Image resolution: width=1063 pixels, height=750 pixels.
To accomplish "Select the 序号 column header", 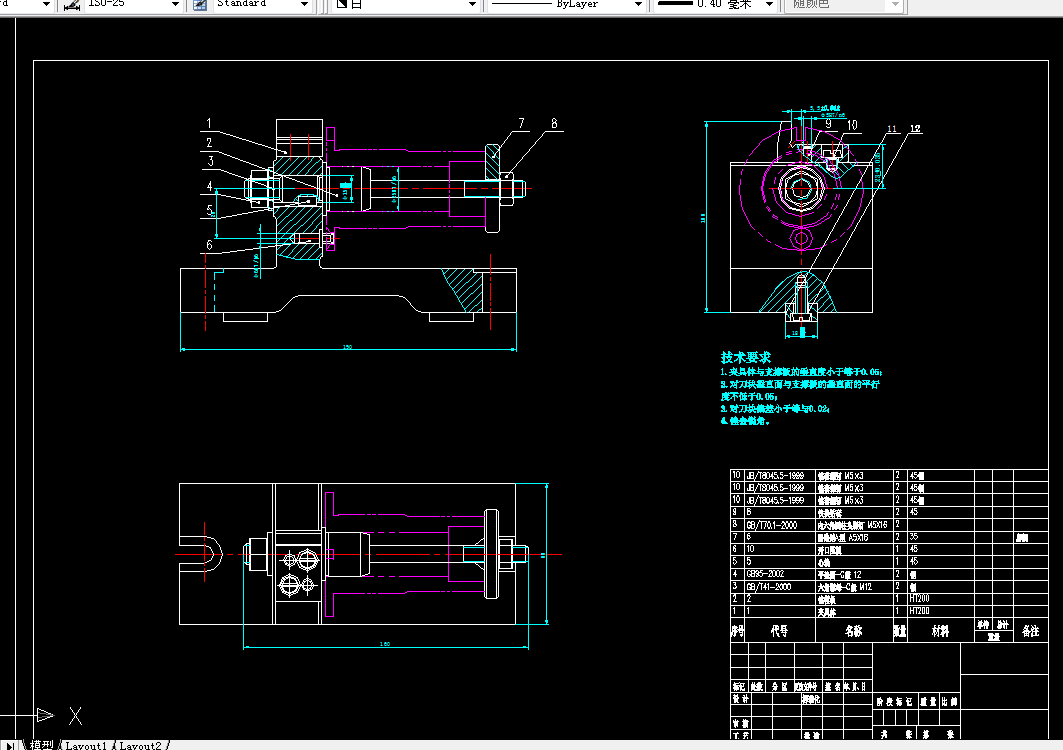I will [738, 631].
